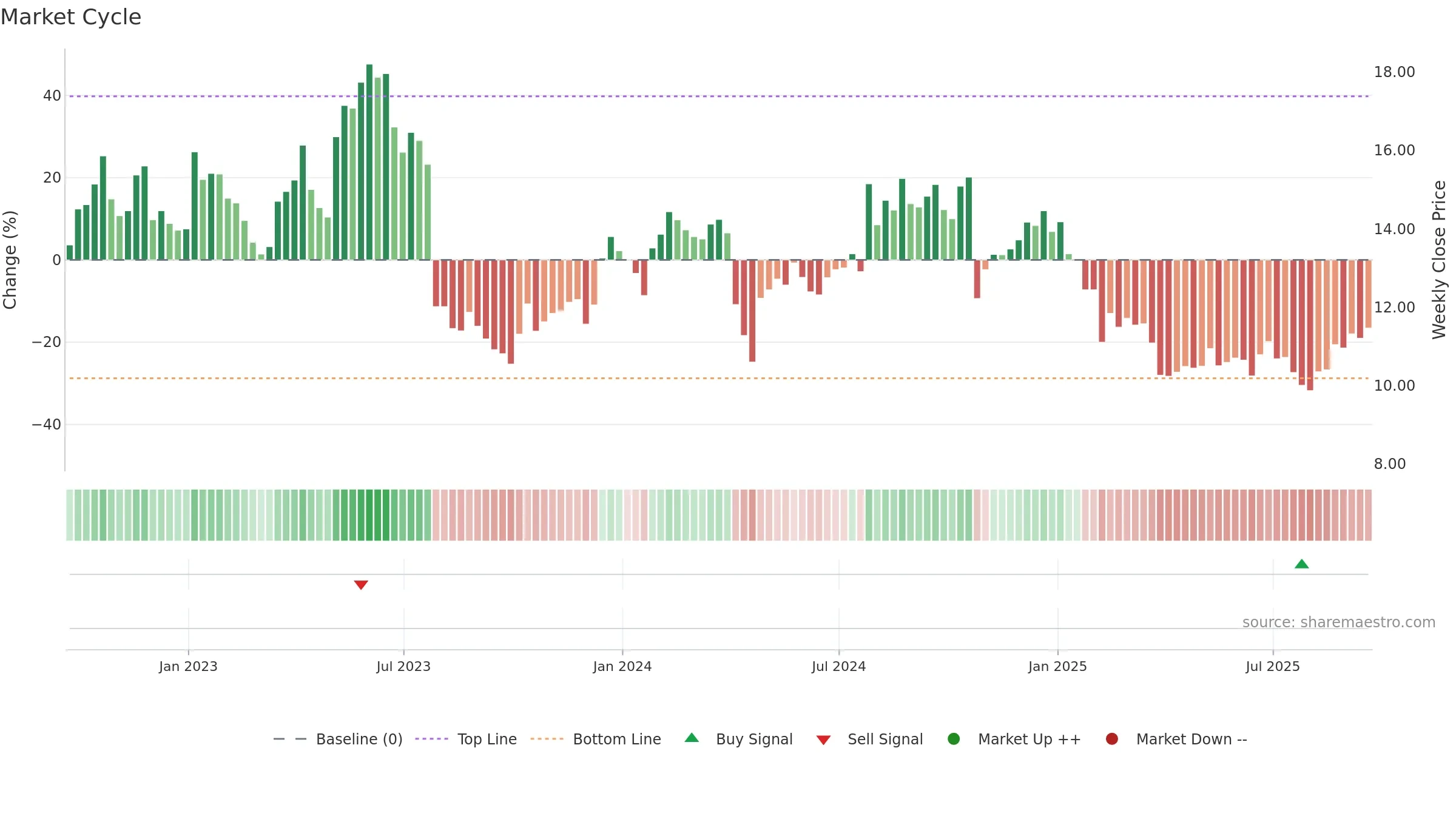Click the 12.00 price label on the right axis
This screenshot has width=1456, height=819.
1394,308
